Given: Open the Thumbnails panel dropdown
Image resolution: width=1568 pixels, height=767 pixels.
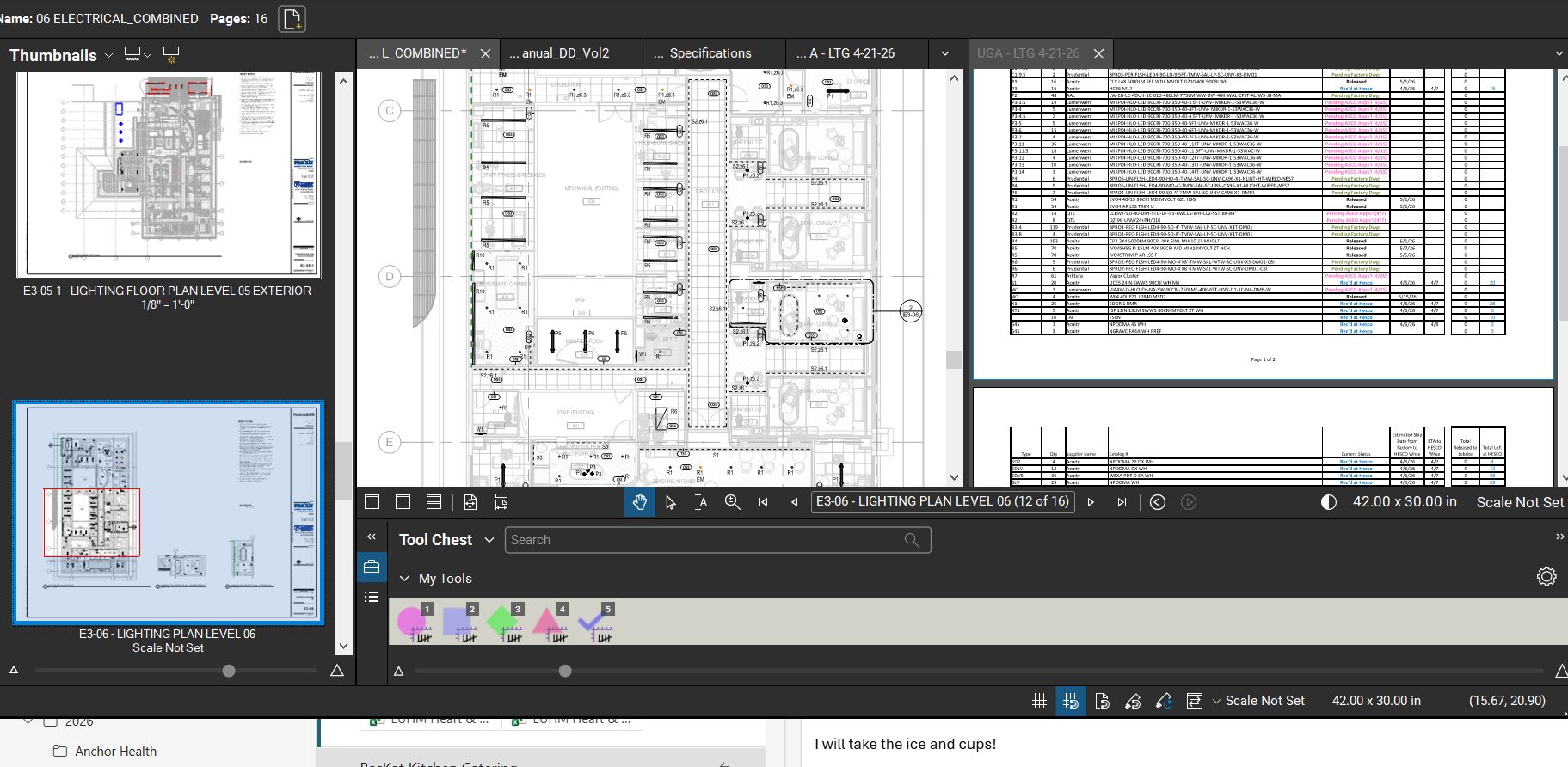Looking at the screenshot, I should [108, 56].
